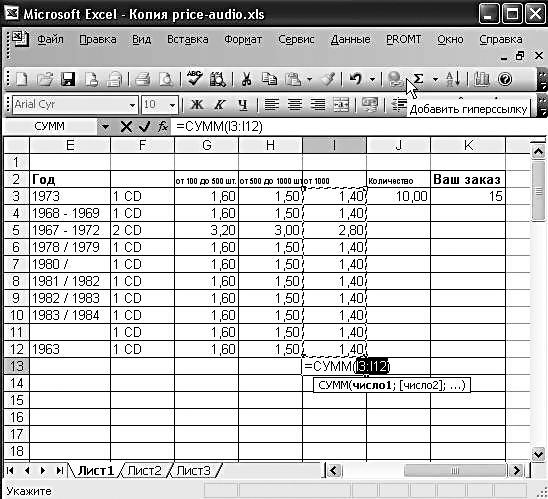Cancel formula entry with the X button
Viewport: 548px width, 499px height.
point(126,126)
